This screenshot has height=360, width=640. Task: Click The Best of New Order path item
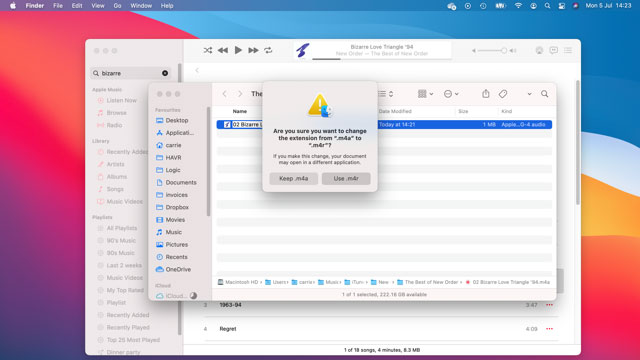click(x=427, y=282)
